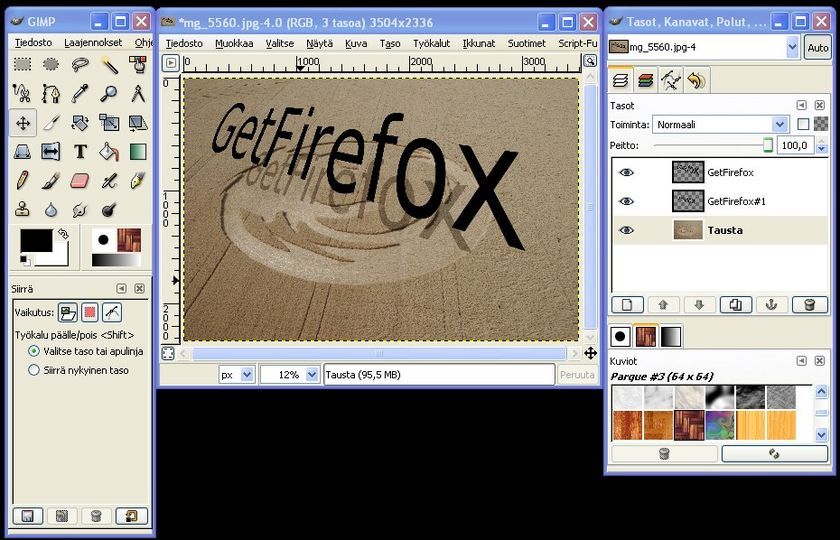Select the Measure compass tool

tap(138, 93)
